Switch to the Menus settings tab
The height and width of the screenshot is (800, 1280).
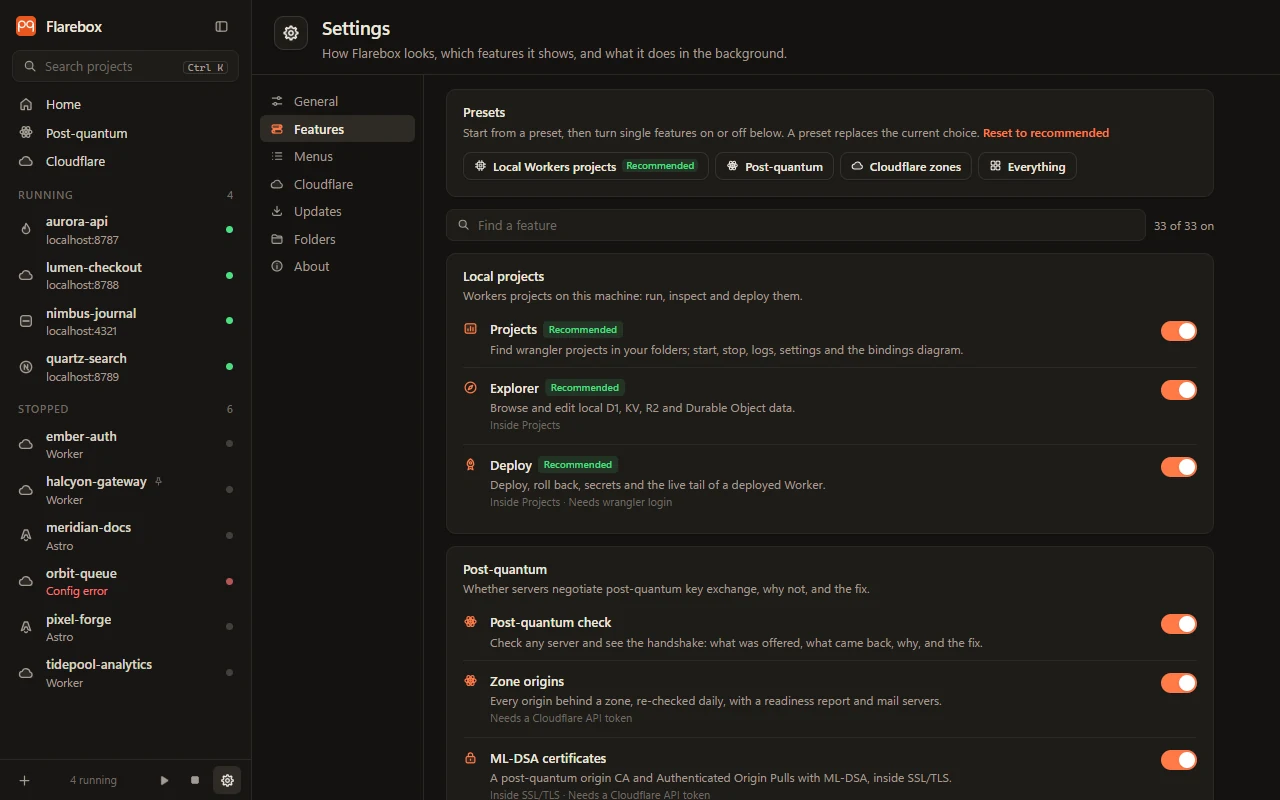(x=337, y=156)
